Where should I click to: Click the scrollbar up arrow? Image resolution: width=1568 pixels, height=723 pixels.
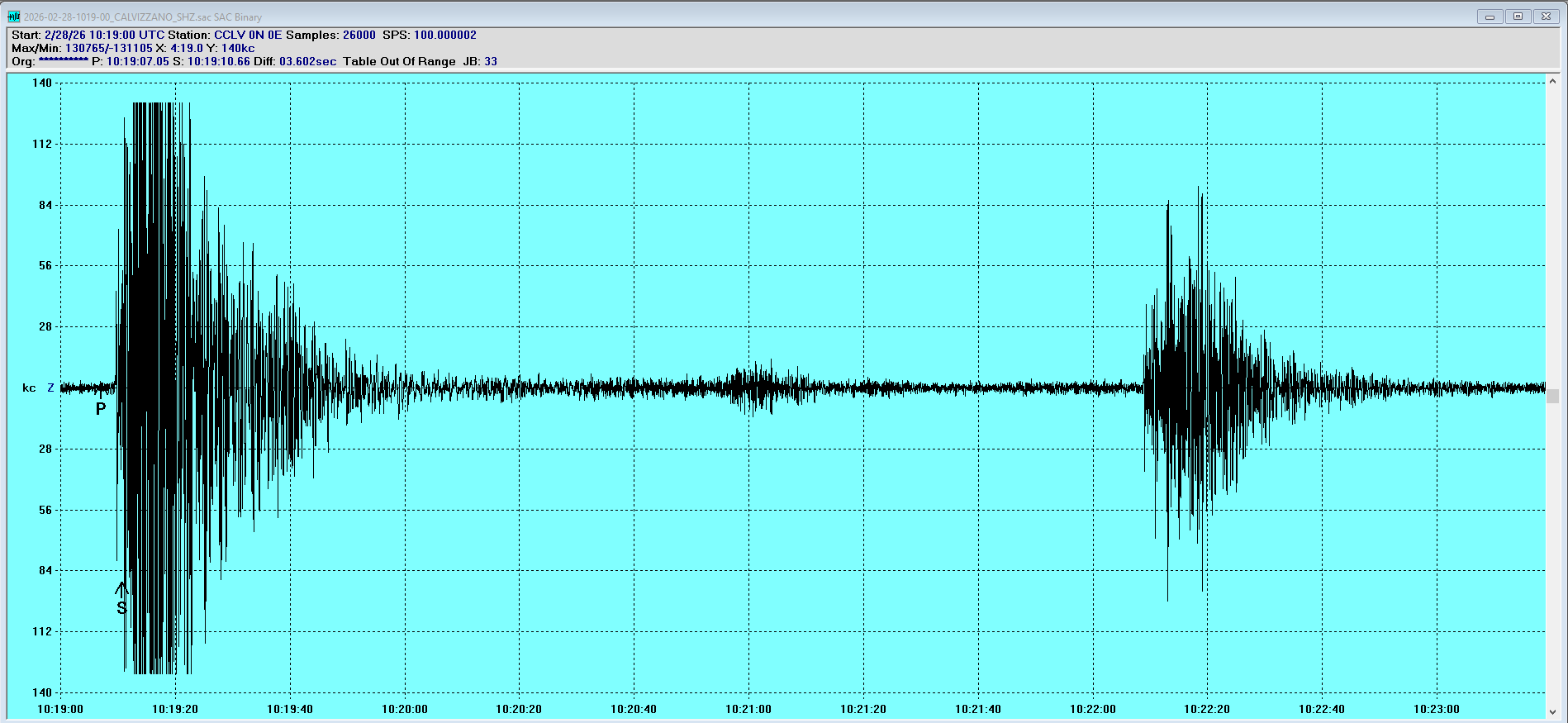pyautogui.click(x=1552, y=82)
